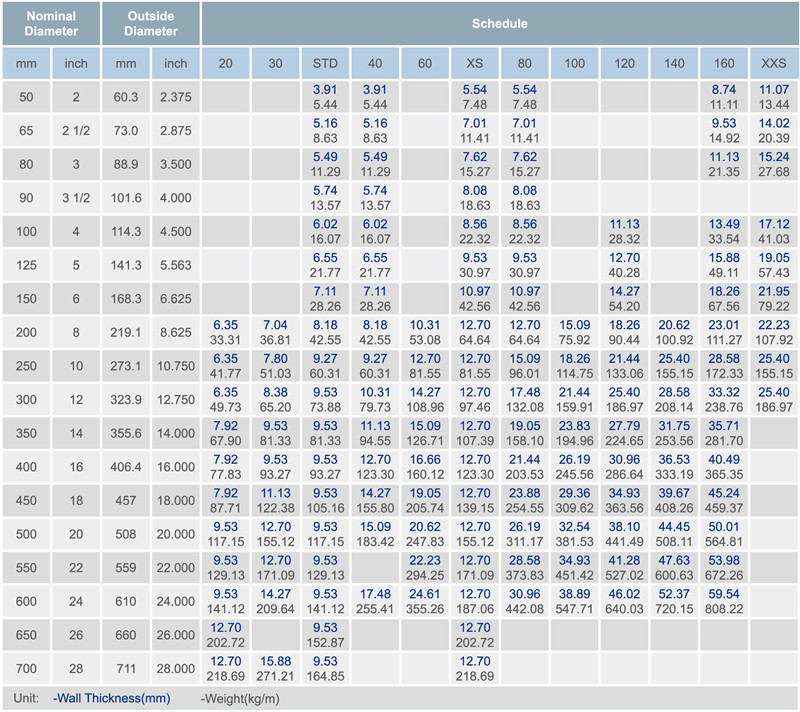The image size is (800, 712).
Task: Click the schedule 120 weight 54.20
Action: (624, 307)
